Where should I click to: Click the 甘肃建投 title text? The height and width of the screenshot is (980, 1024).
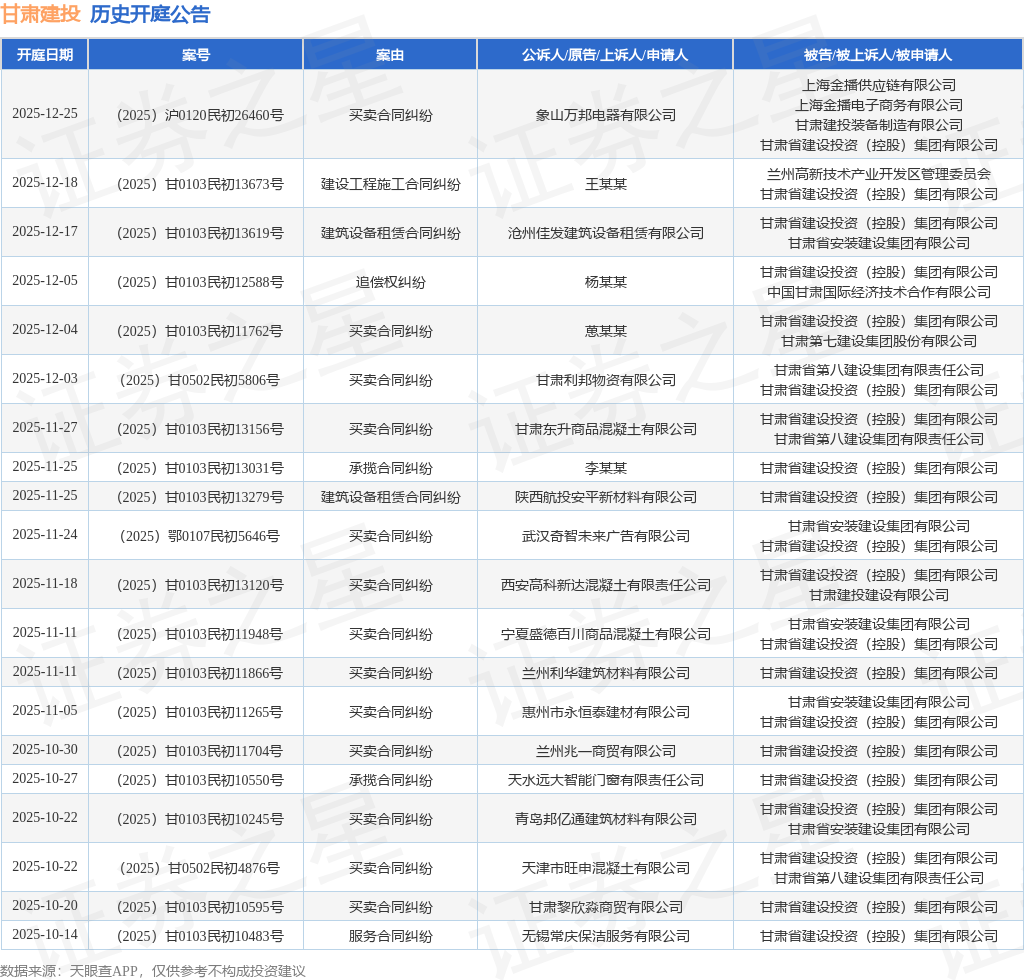click(40, 14)
